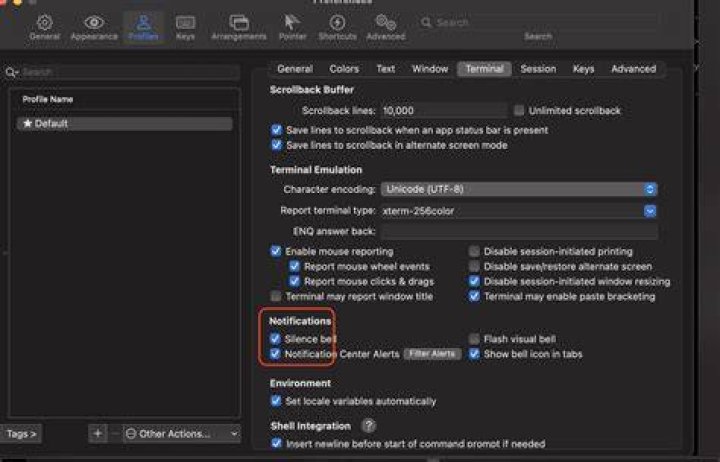
Task: Select the Profiles toolbar icon
Action: tap(143, 27)
